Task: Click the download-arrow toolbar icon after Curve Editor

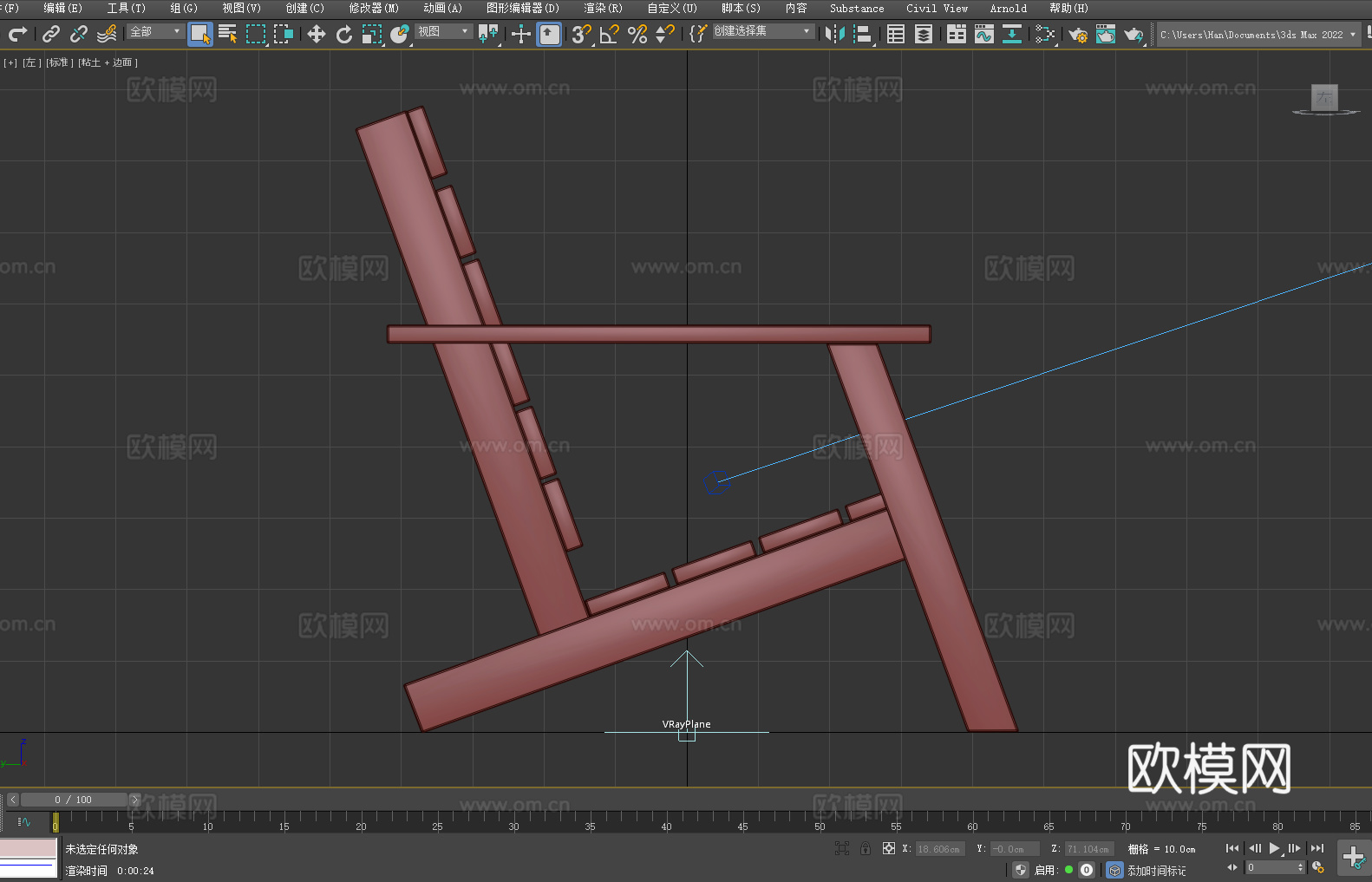Action: (x=1012, y=34)
